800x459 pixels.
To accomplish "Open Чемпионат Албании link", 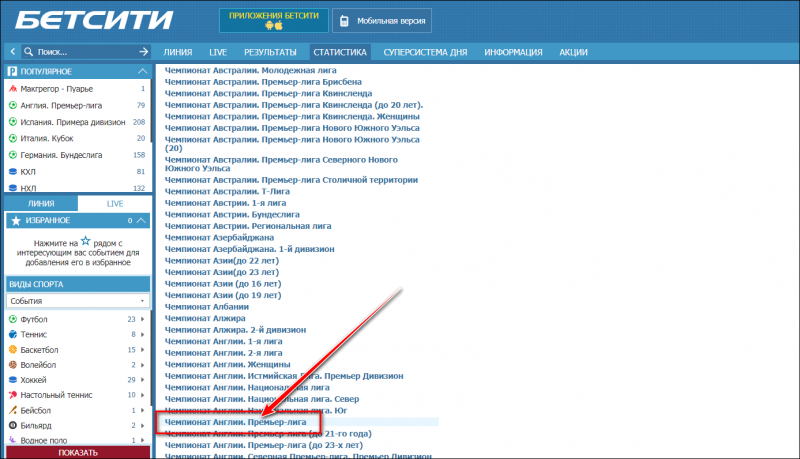I will click(207, 307).
